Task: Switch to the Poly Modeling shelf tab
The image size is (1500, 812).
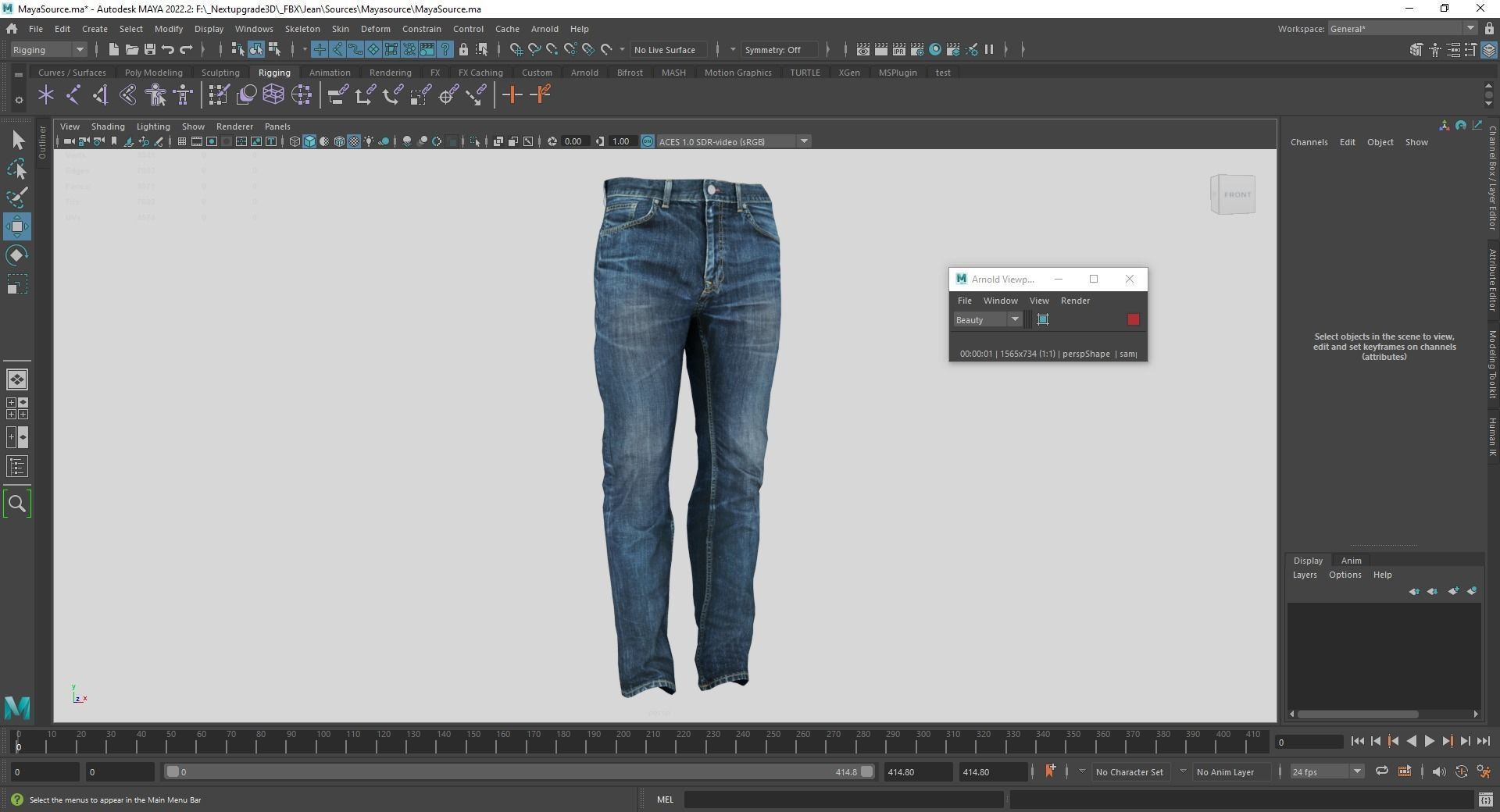Action: pos(153,73)
